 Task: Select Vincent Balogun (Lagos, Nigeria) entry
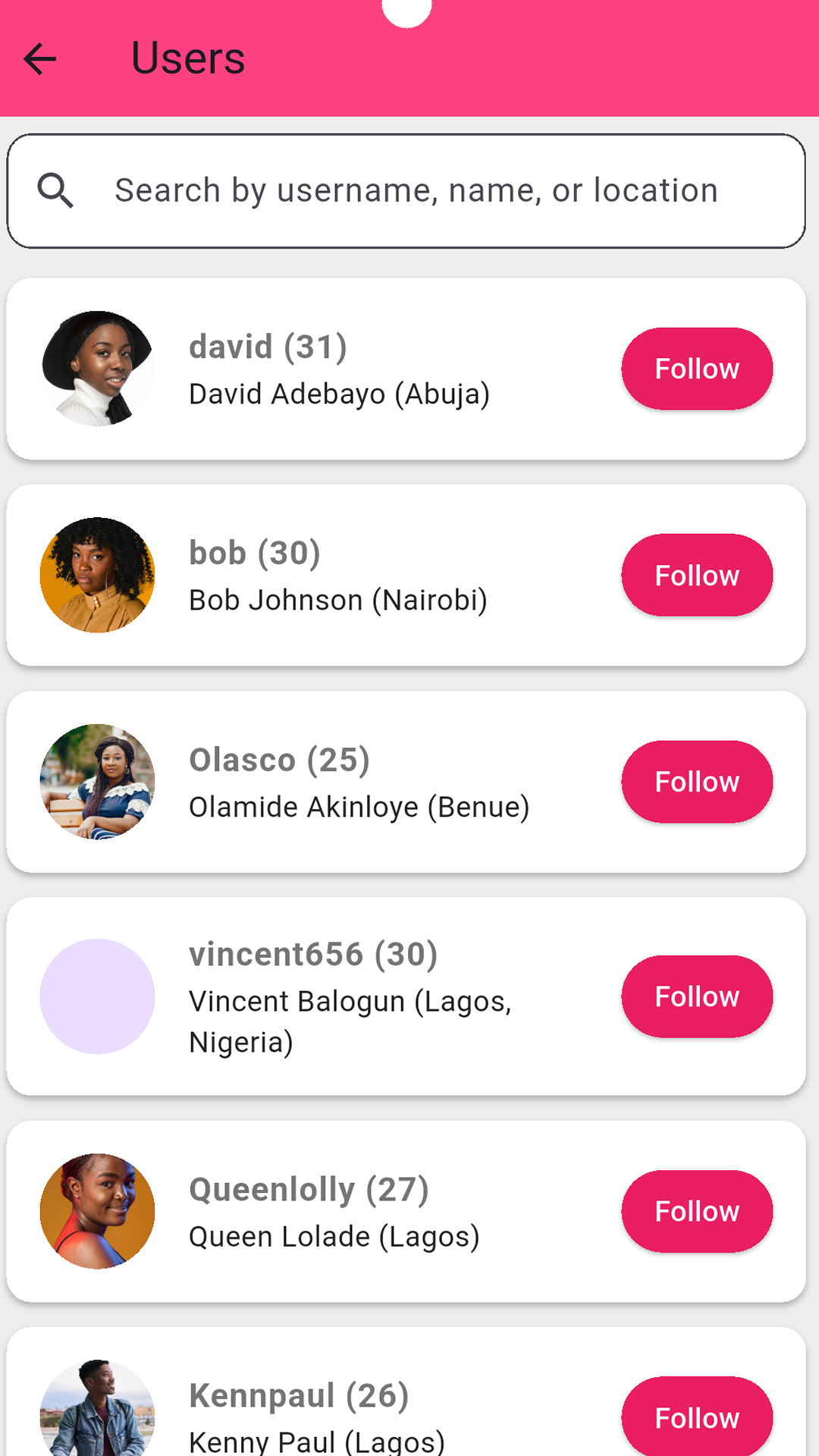[350, 1021]
